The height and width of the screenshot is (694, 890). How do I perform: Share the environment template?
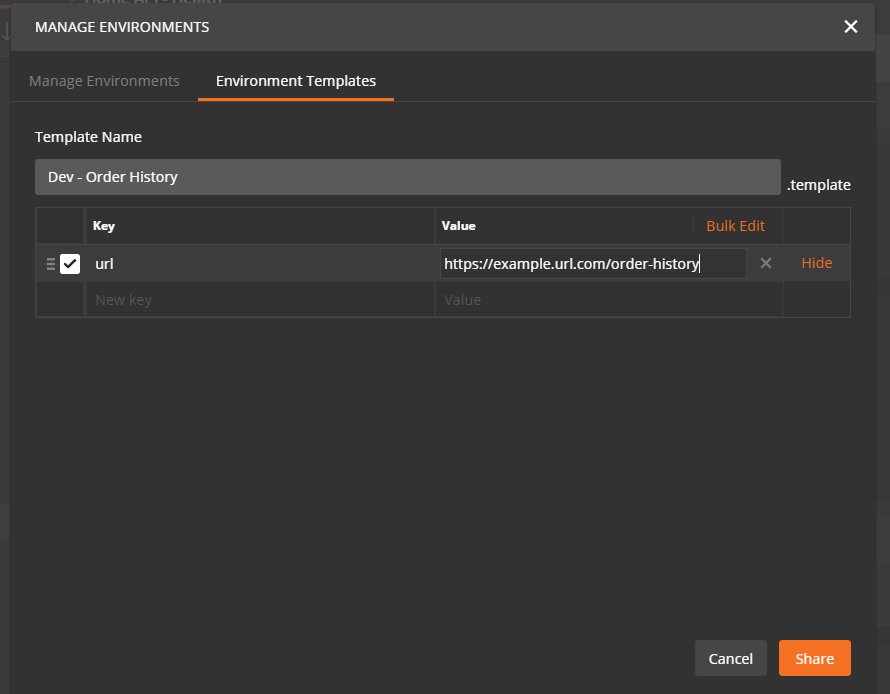point(815,658)
